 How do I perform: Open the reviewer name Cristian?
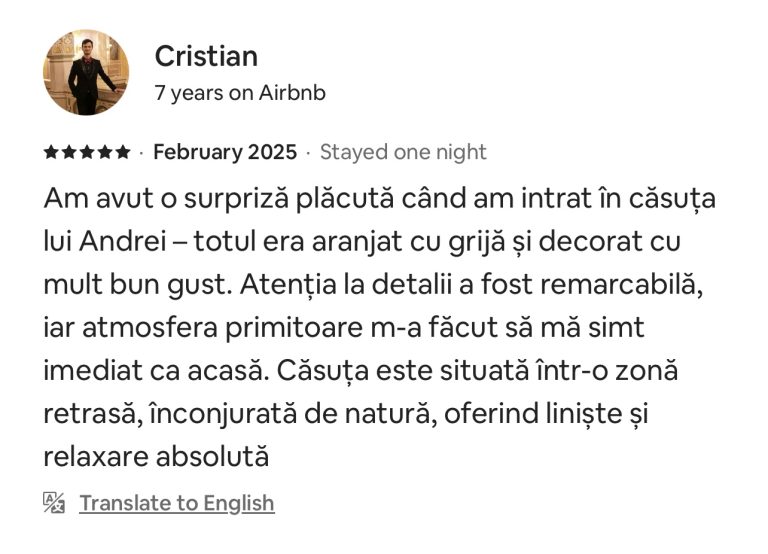[x=206, y=56]
